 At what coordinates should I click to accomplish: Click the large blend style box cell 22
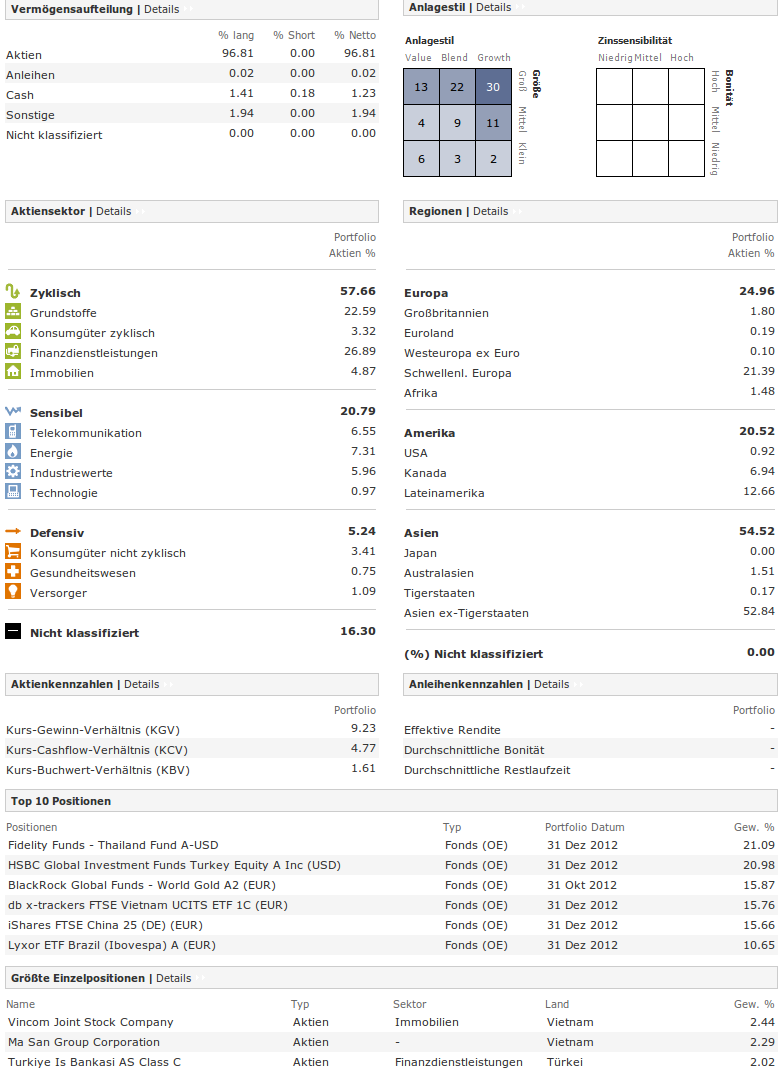coord(457,87)
